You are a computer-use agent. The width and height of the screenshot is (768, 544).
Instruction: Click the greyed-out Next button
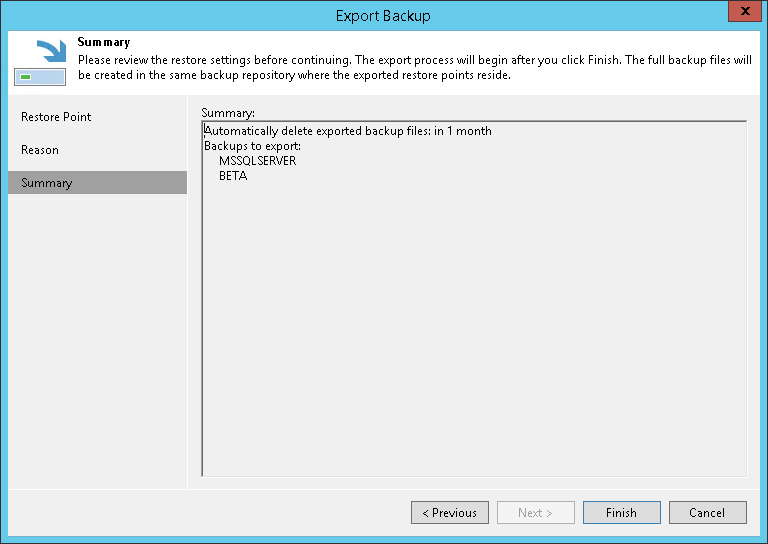(535, 513)
